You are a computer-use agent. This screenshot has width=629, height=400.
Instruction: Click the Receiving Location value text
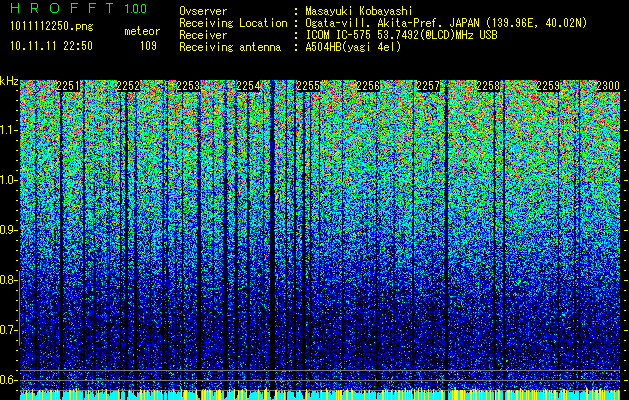click(x=446, y=23)
